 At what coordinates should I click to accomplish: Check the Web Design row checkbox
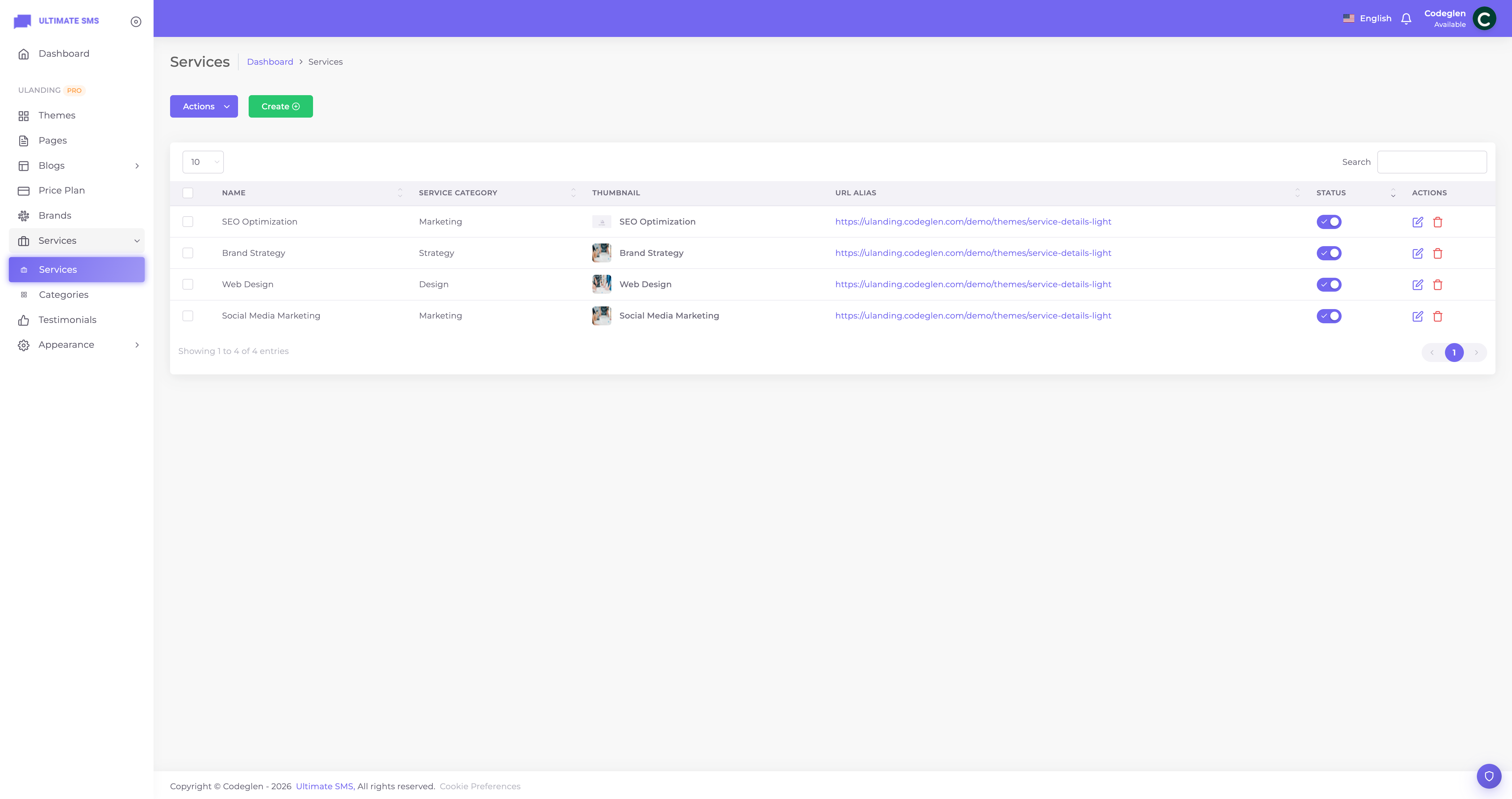coord(187,284)
